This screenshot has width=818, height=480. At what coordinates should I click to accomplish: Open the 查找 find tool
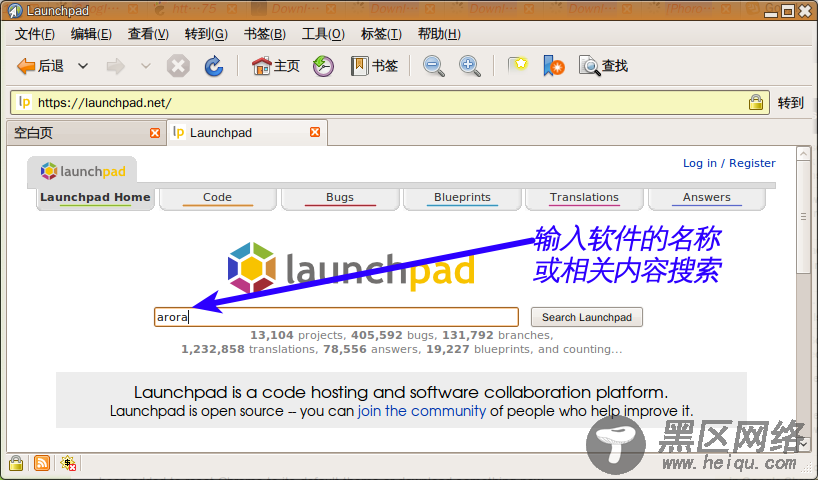tap(604, 66)
